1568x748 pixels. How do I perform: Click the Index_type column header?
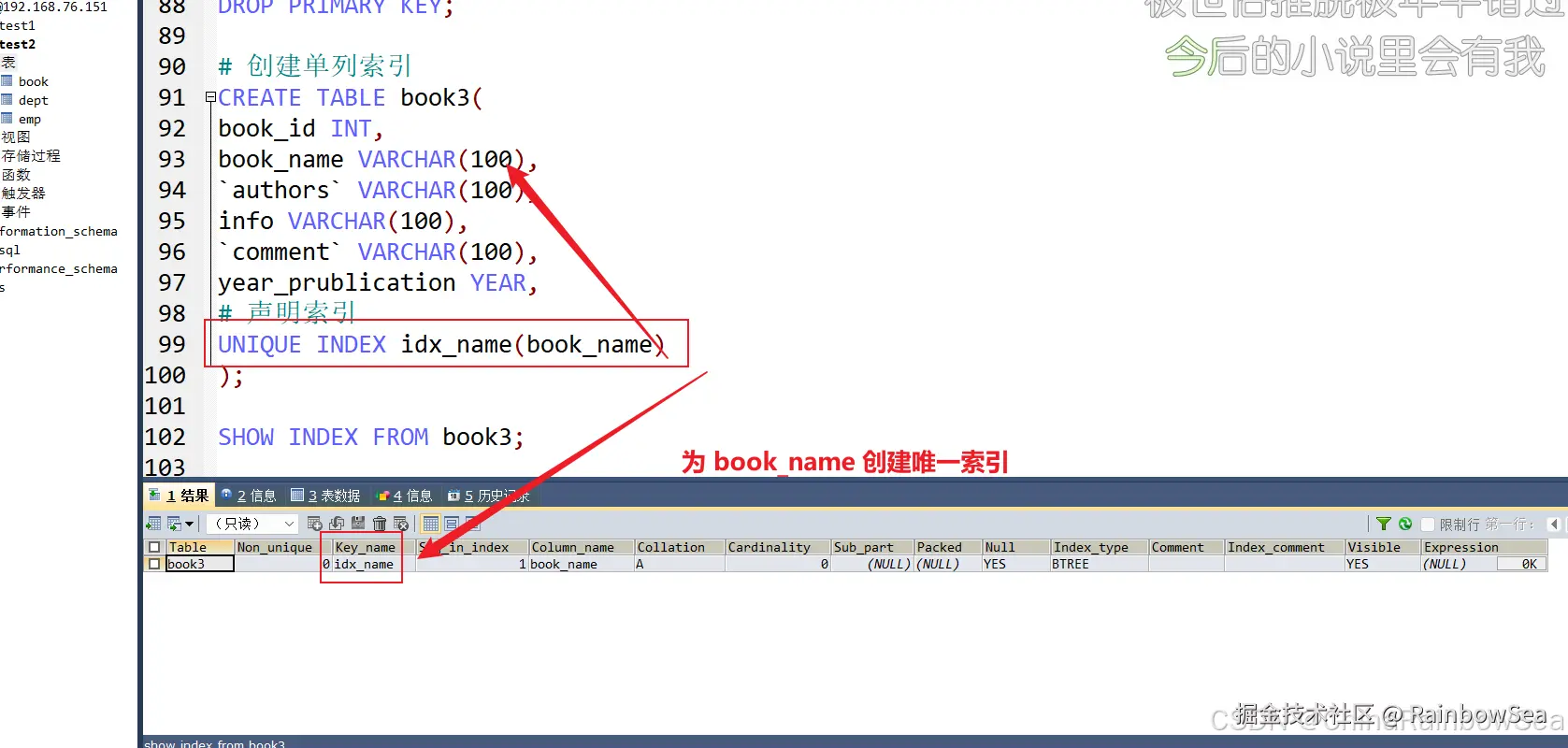(1100, 547)
